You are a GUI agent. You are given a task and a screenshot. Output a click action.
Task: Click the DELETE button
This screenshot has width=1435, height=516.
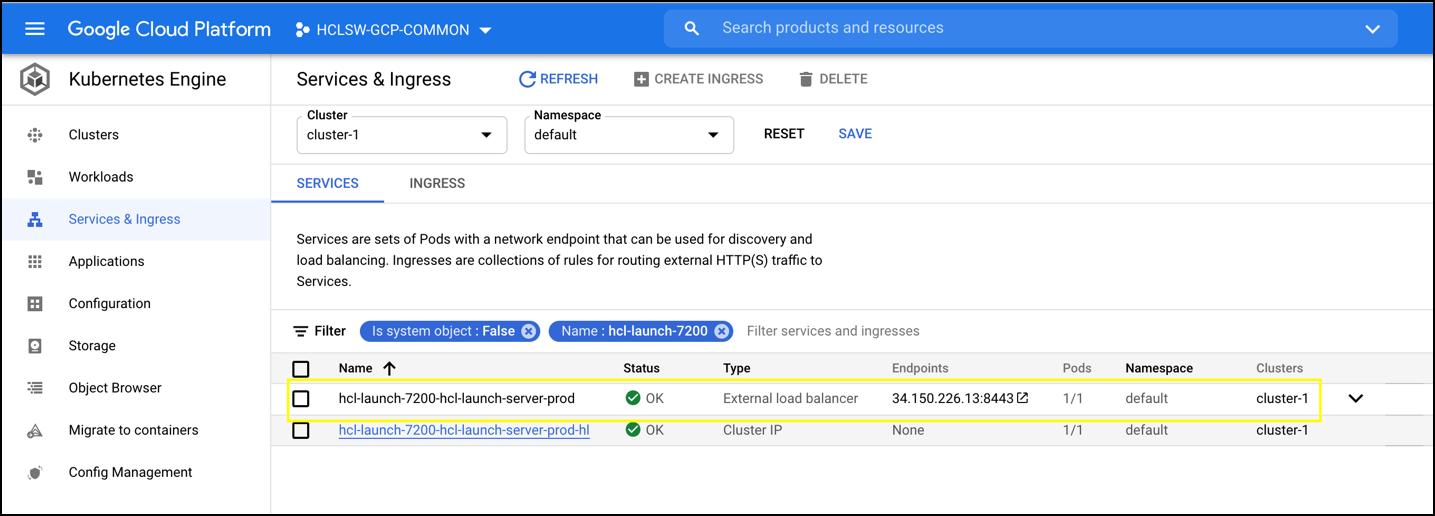832,79
